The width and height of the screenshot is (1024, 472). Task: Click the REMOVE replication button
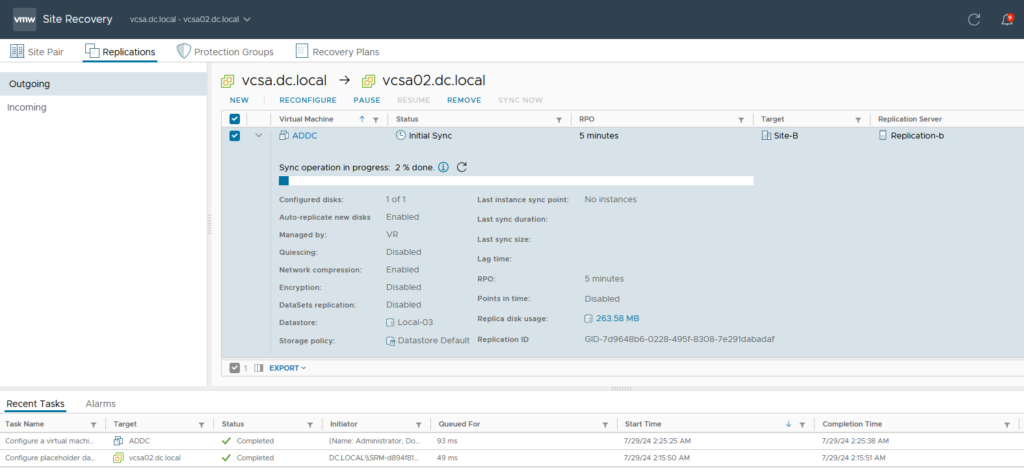coord(464,101)
